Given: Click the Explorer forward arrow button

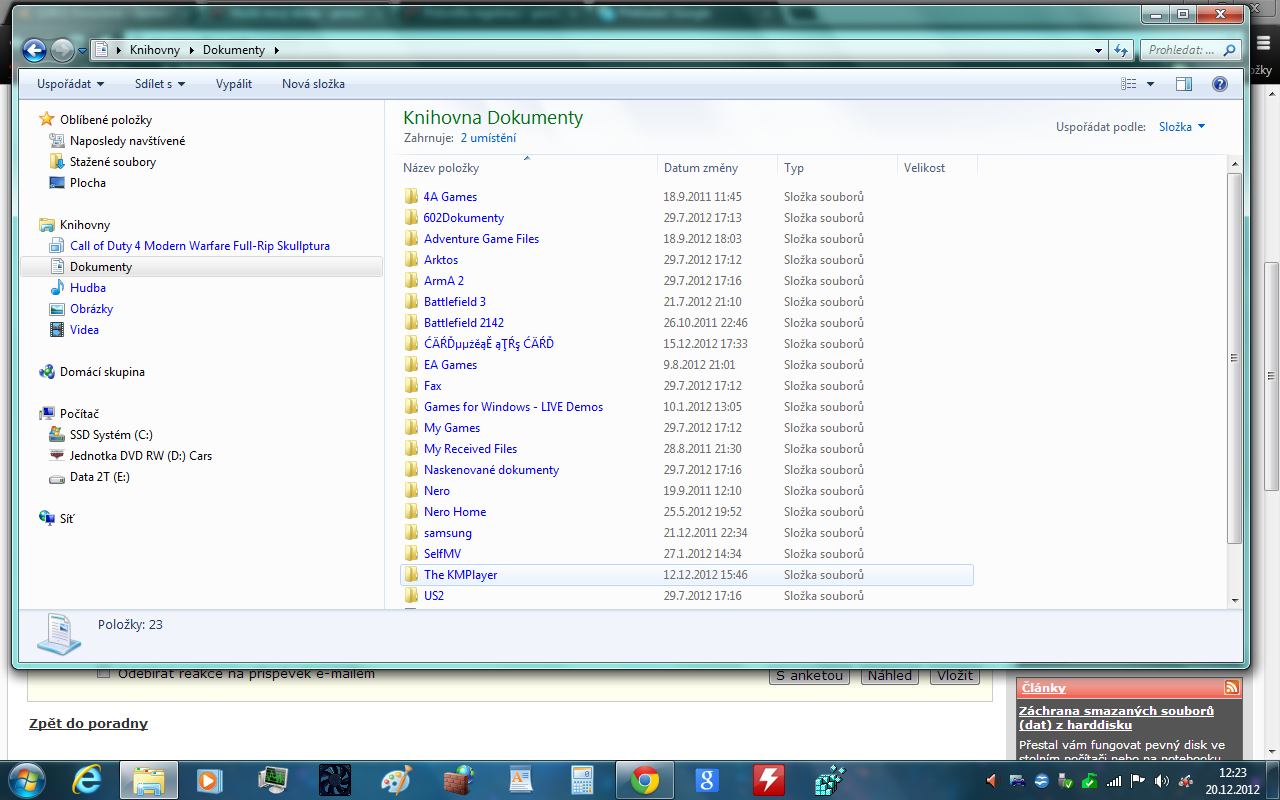Looking at the screenshot, I should tap(62, 50).
